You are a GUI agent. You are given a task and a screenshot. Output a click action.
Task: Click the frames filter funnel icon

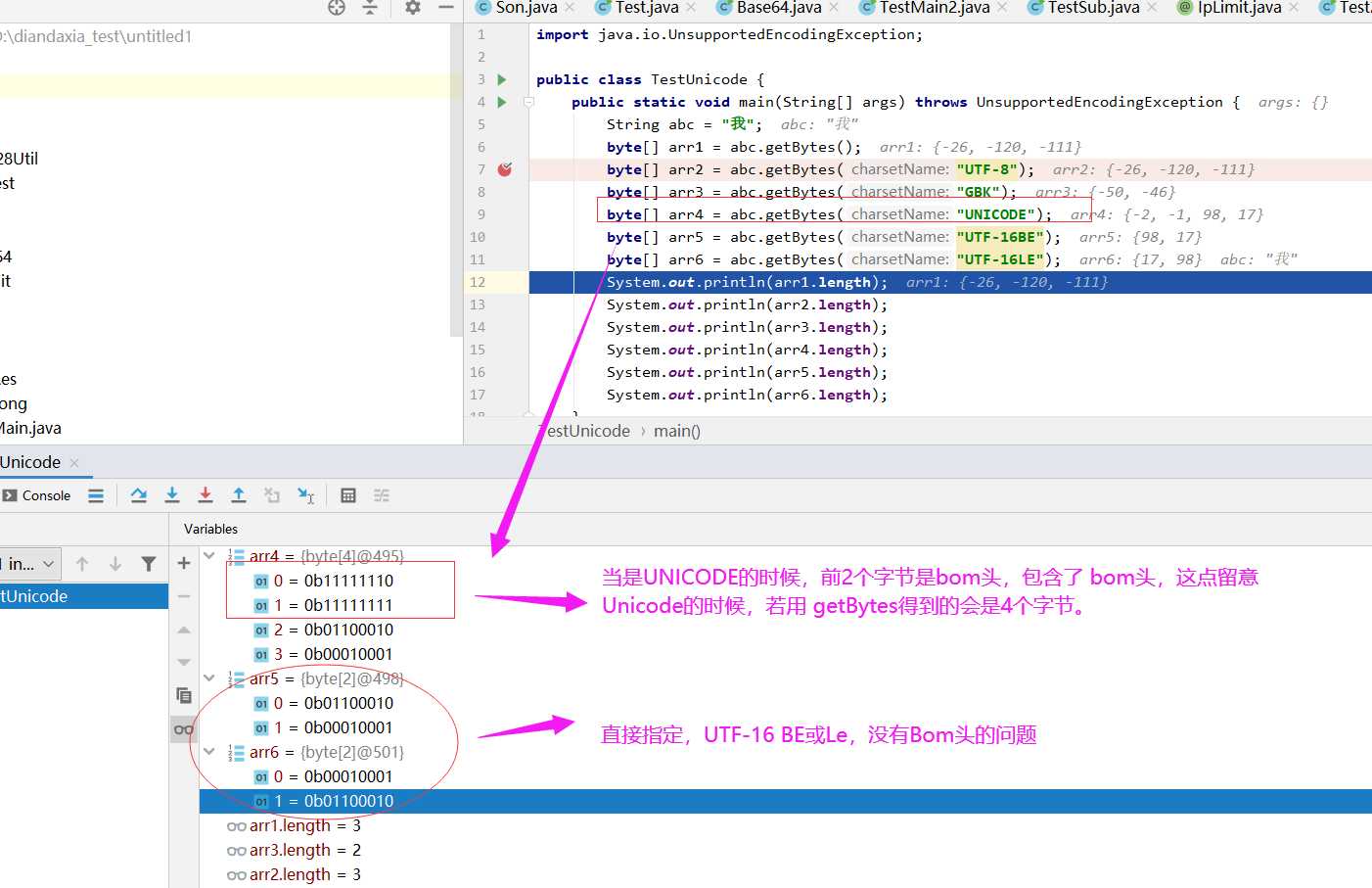coord(149,564)
